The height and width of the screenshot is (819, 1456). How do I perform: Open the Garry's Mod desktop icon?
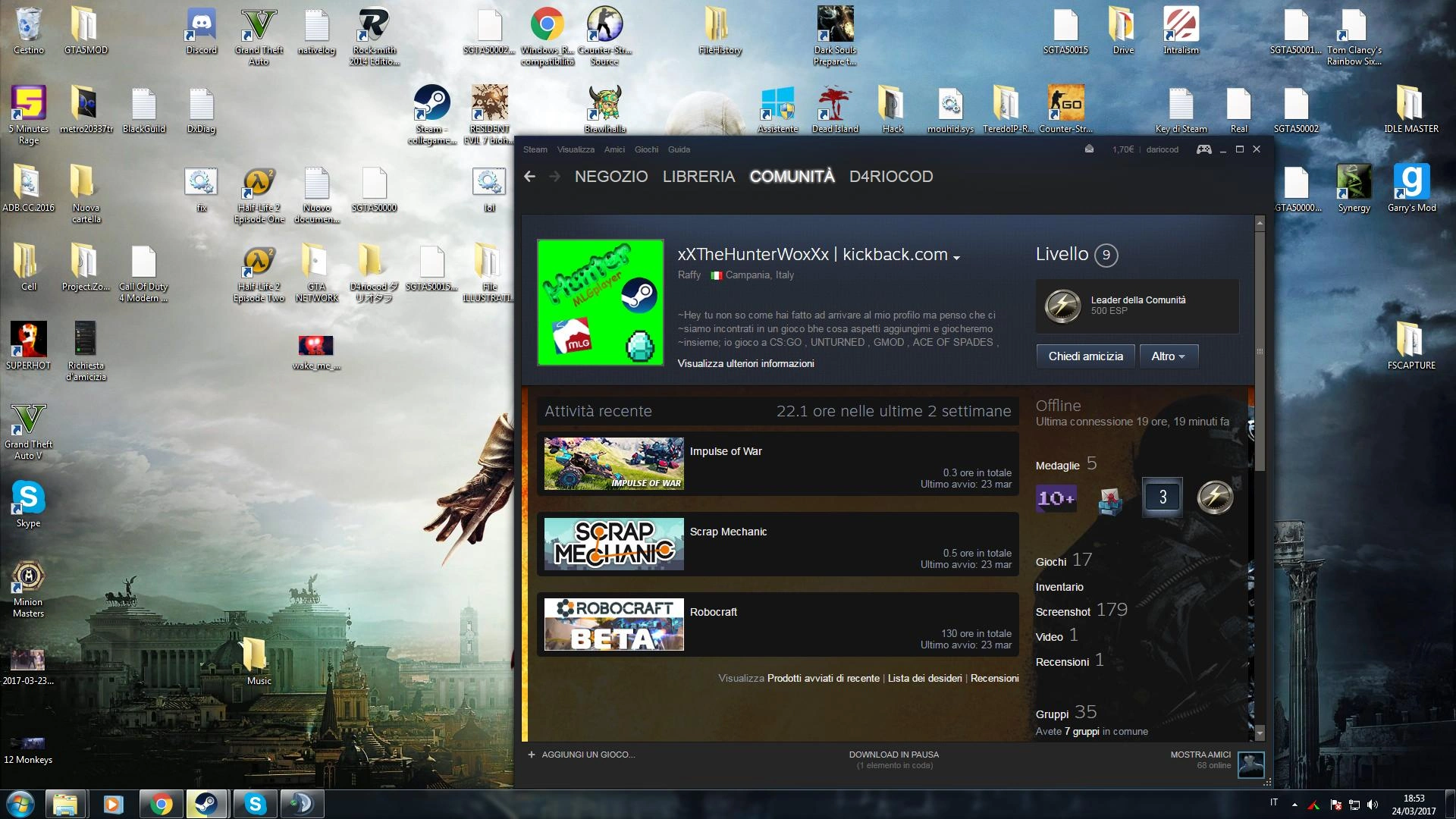[1411, 188]
